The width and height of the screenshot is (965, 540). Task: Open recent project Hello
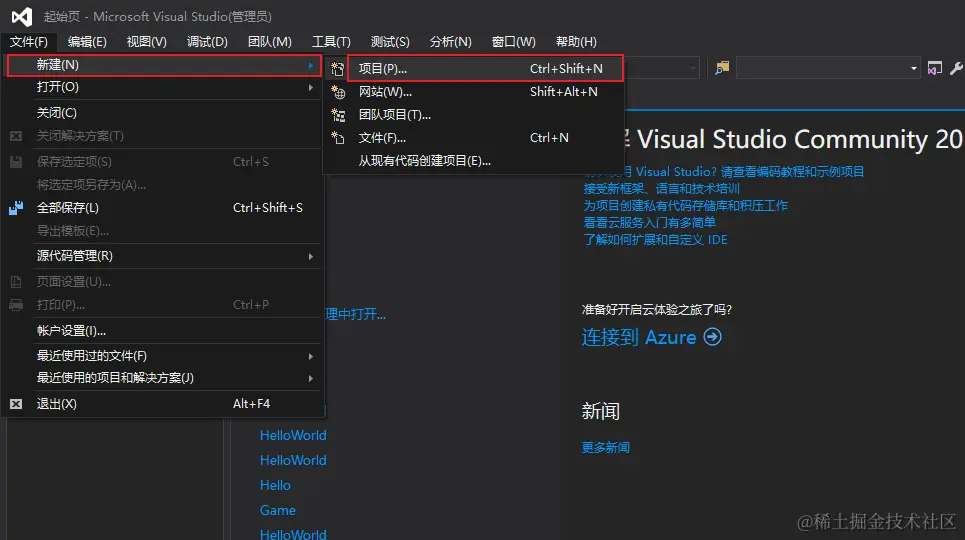pyautogui.click(x=275, y=485)
